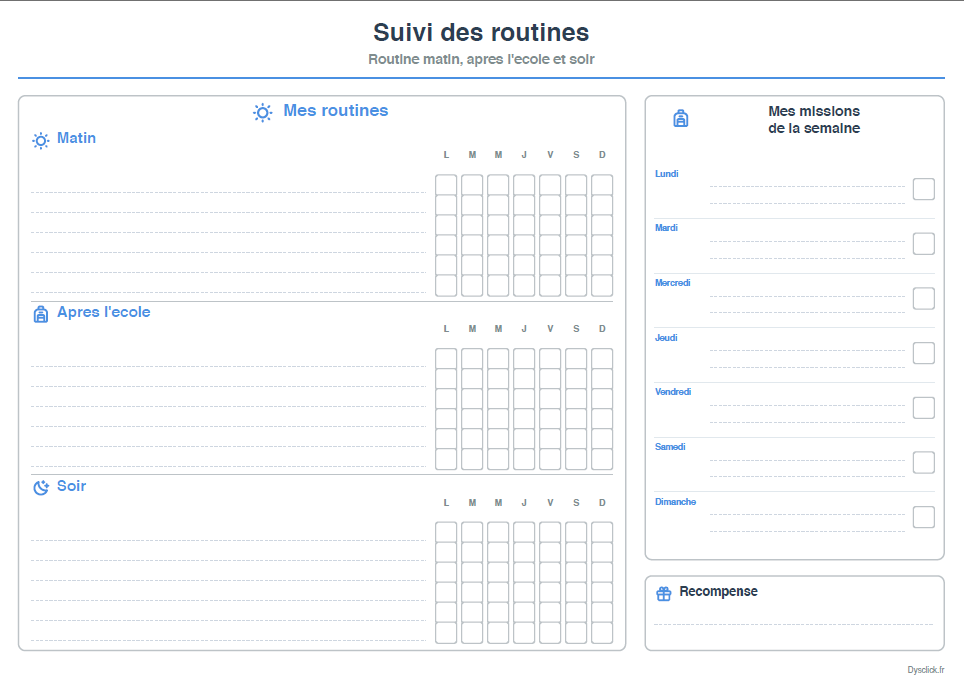Click the moon icon next to Soir
The image size is (964, 682).
41,488
